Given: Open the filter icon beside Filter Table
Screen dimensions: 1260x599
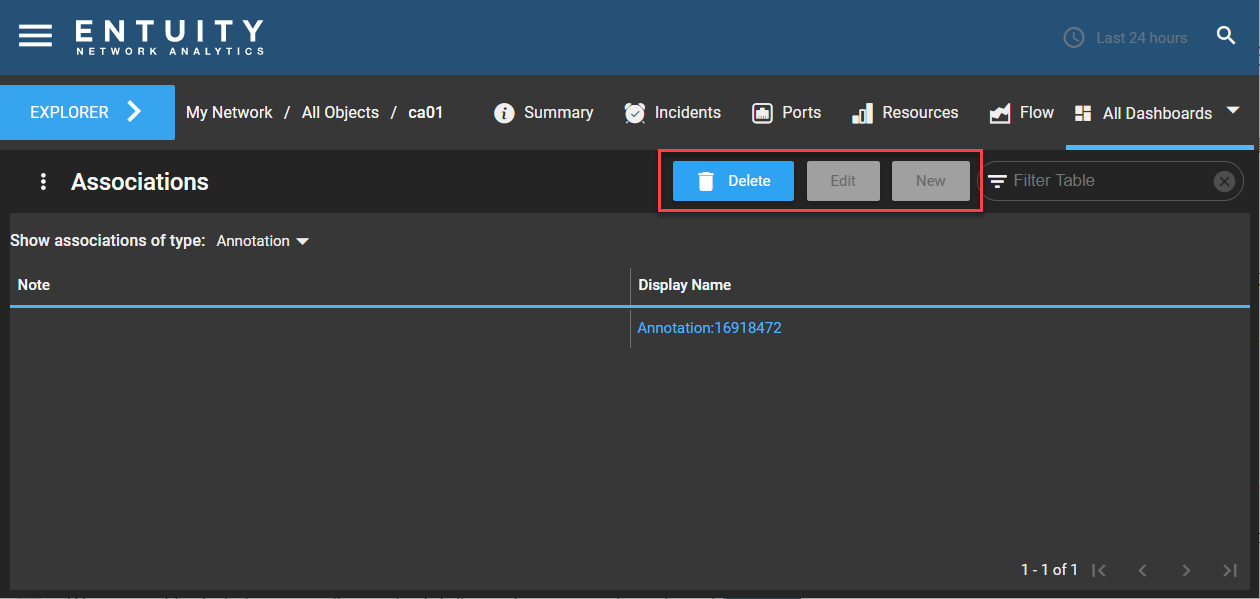Looking at the screenshot, I should [999, 180].
